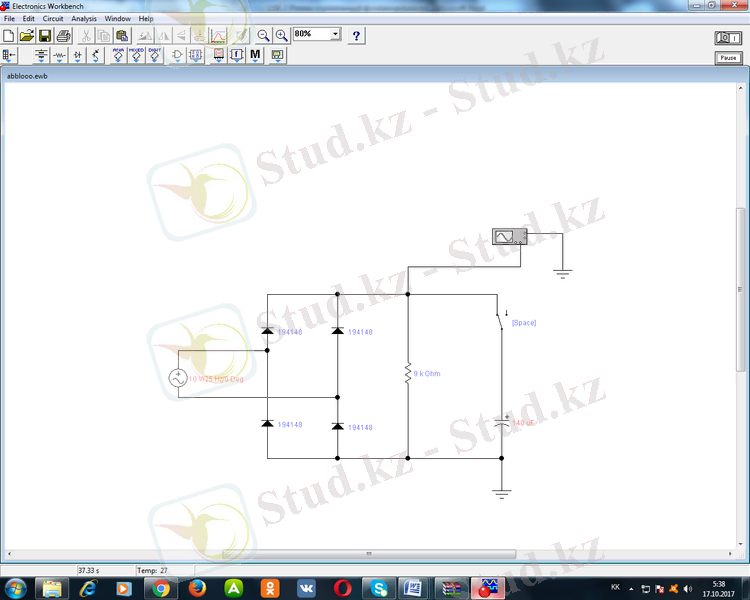Open Opera browser from taskbar

coord(342,588)
